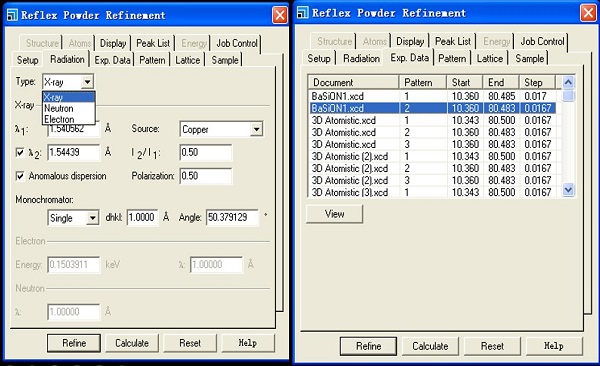The height and width of the screenshot is (366, 600).
Task: Click the right window's title bar app icon
Action: click(302, 13)
